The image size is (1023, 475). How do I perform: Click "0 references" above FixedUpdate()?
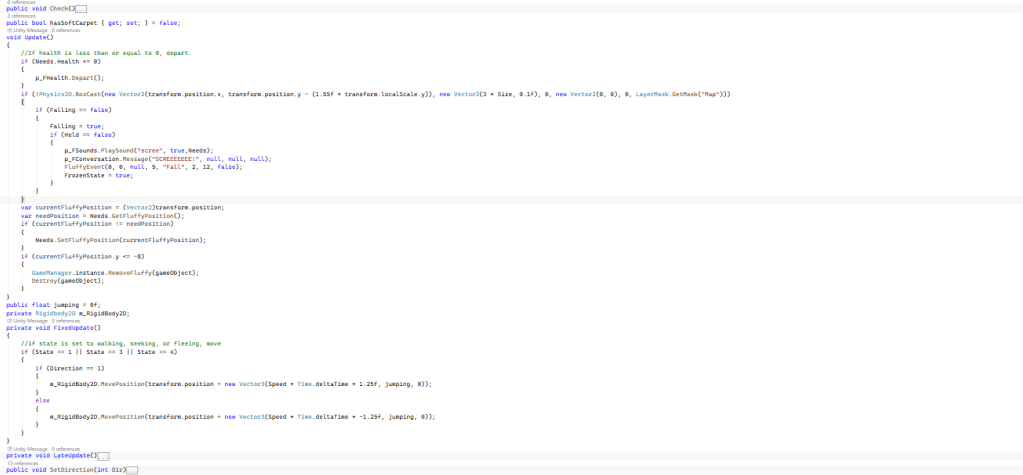[x=67, y=321]
